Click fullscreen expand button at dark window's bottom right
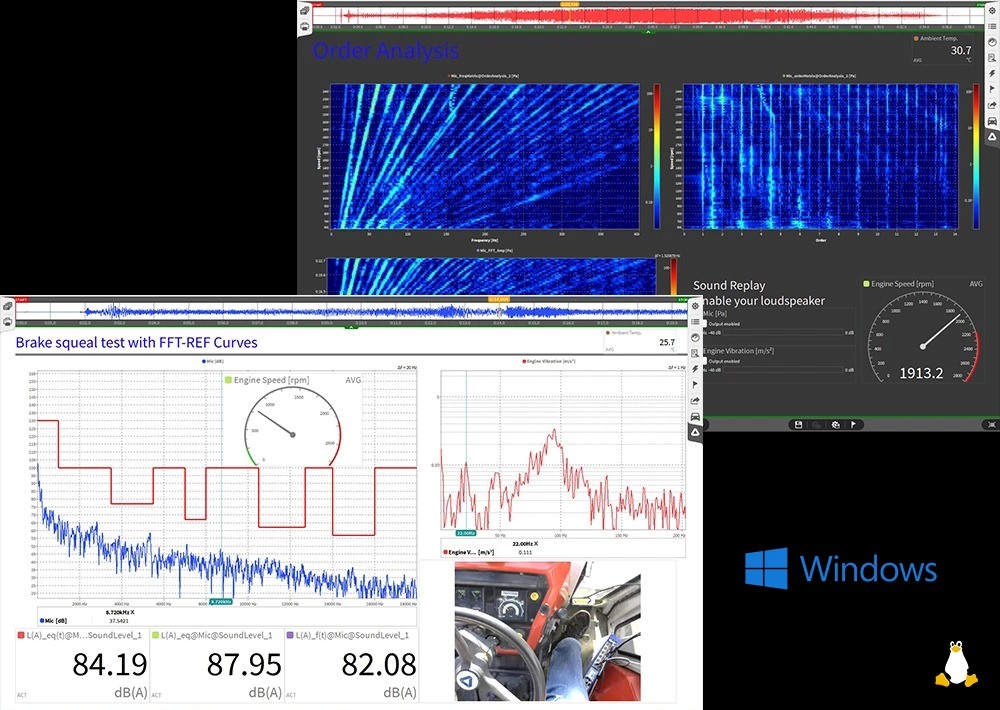Screen dimensions: 1000x710 [990, 425]
